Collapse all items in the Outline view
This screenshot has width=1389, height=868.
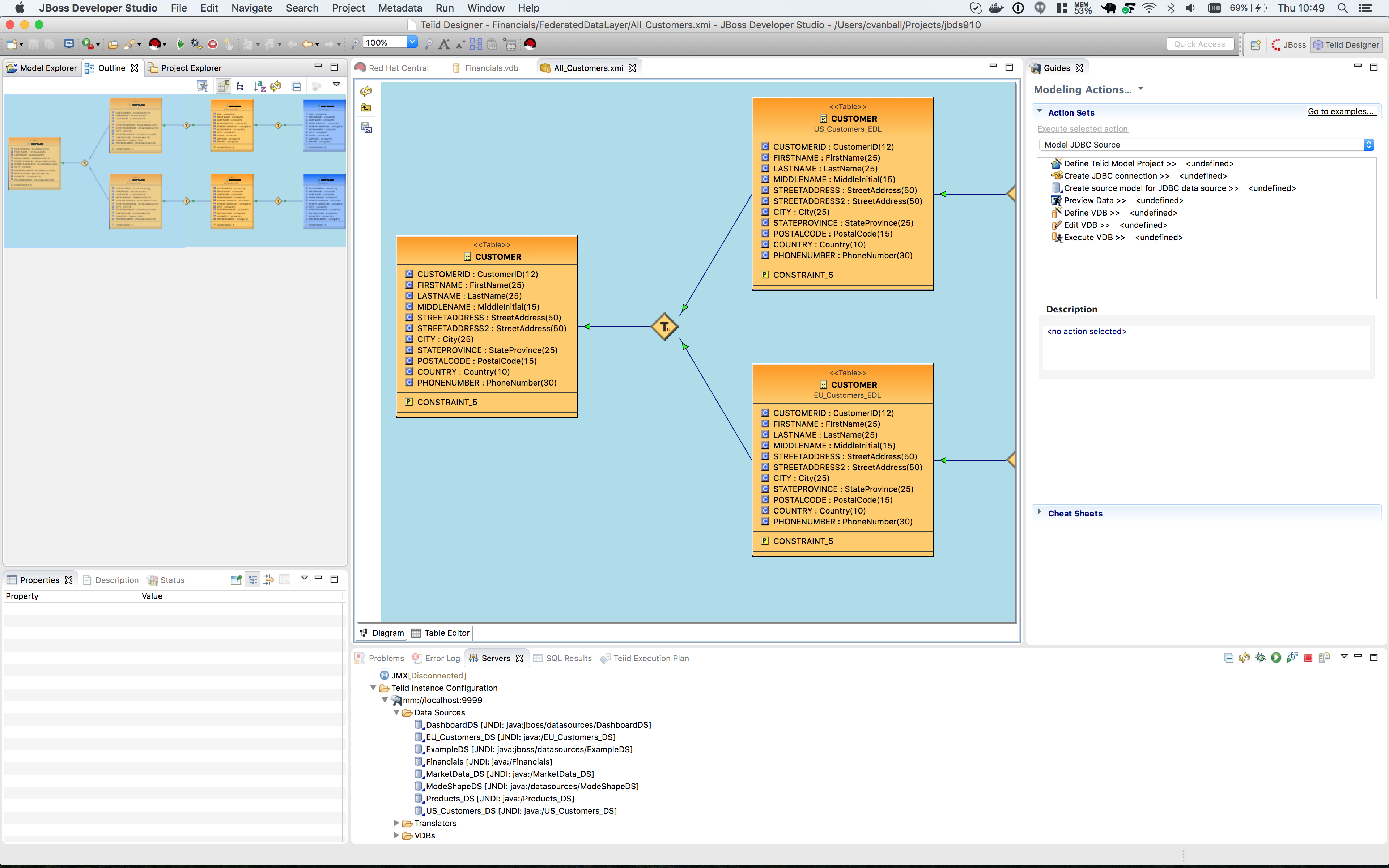click(x=297, y=86)
